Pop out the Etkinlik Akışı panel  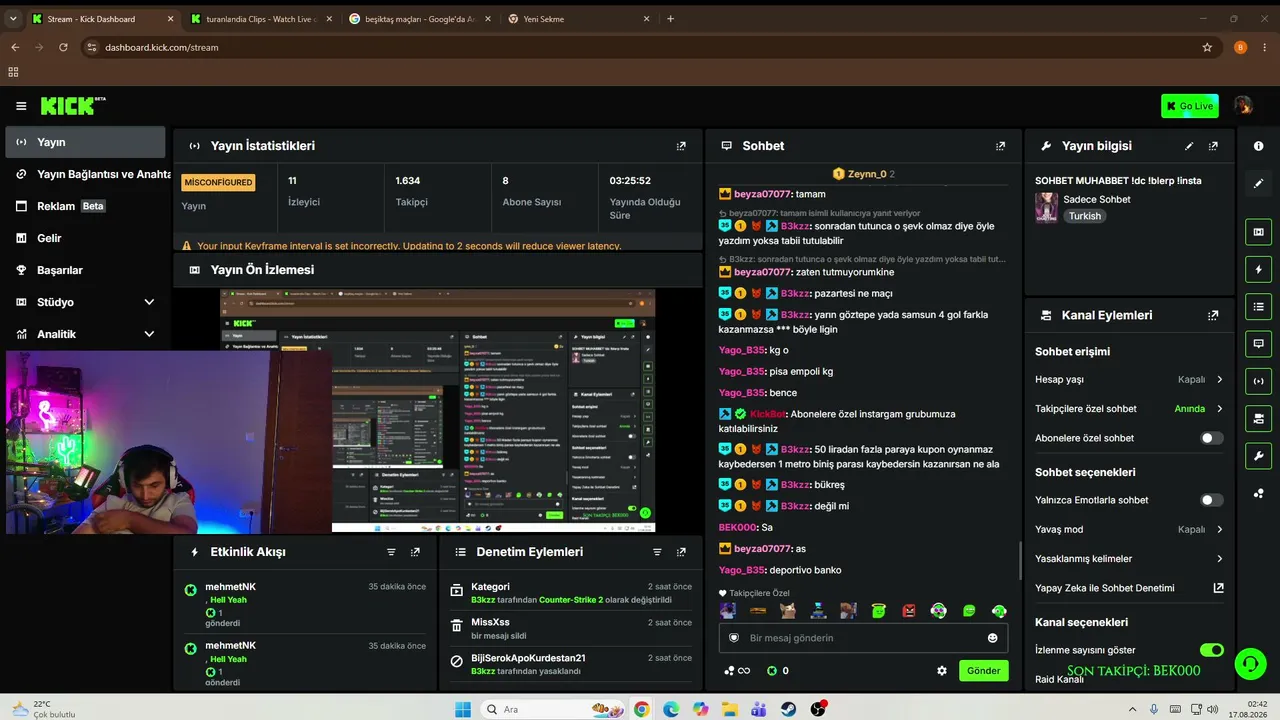pyautogui.click(x=415, y=552)
